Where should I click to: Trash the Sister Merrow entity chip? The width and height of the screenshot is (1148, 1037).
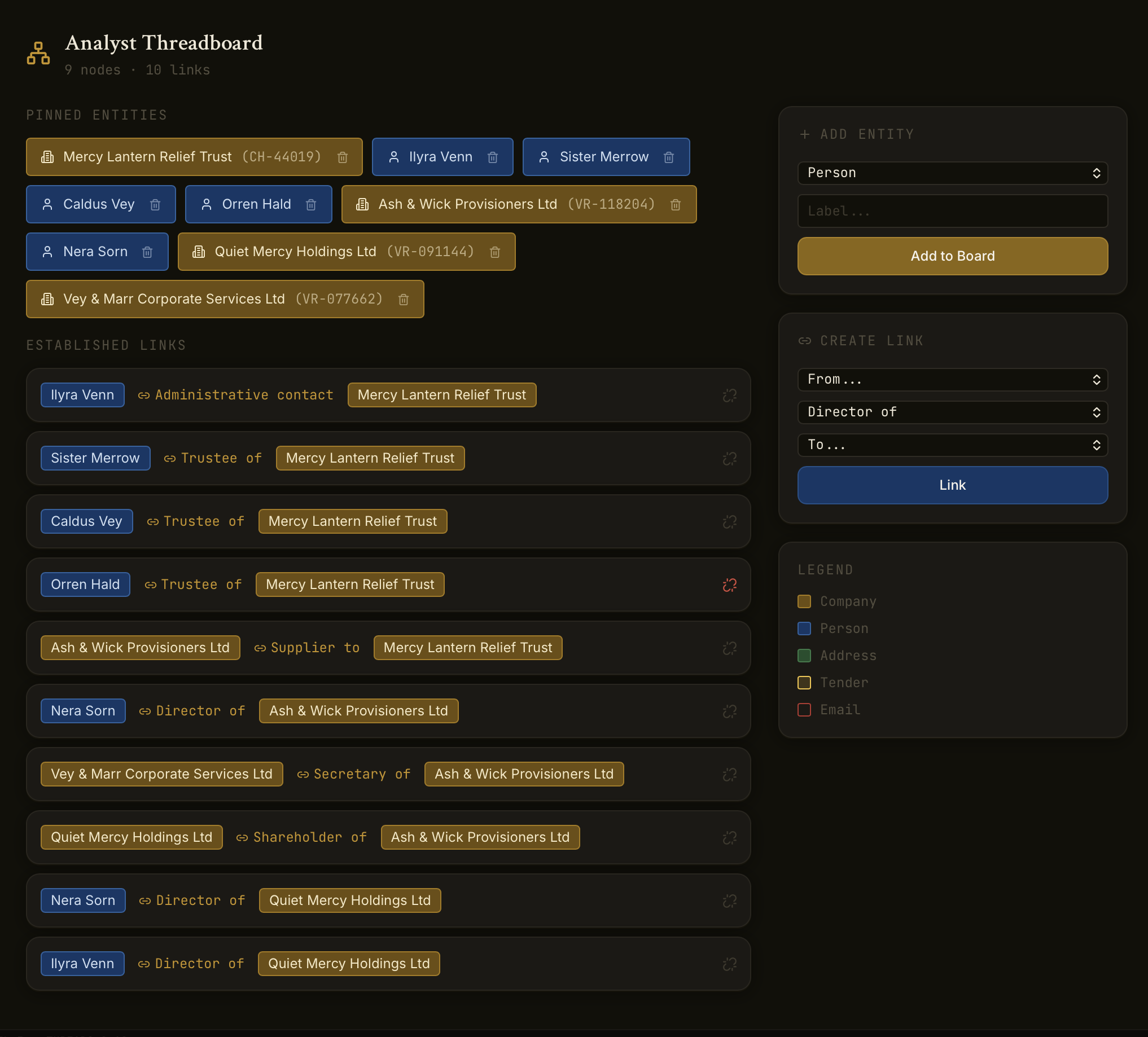pyautogui.click(x=668, y=157)
